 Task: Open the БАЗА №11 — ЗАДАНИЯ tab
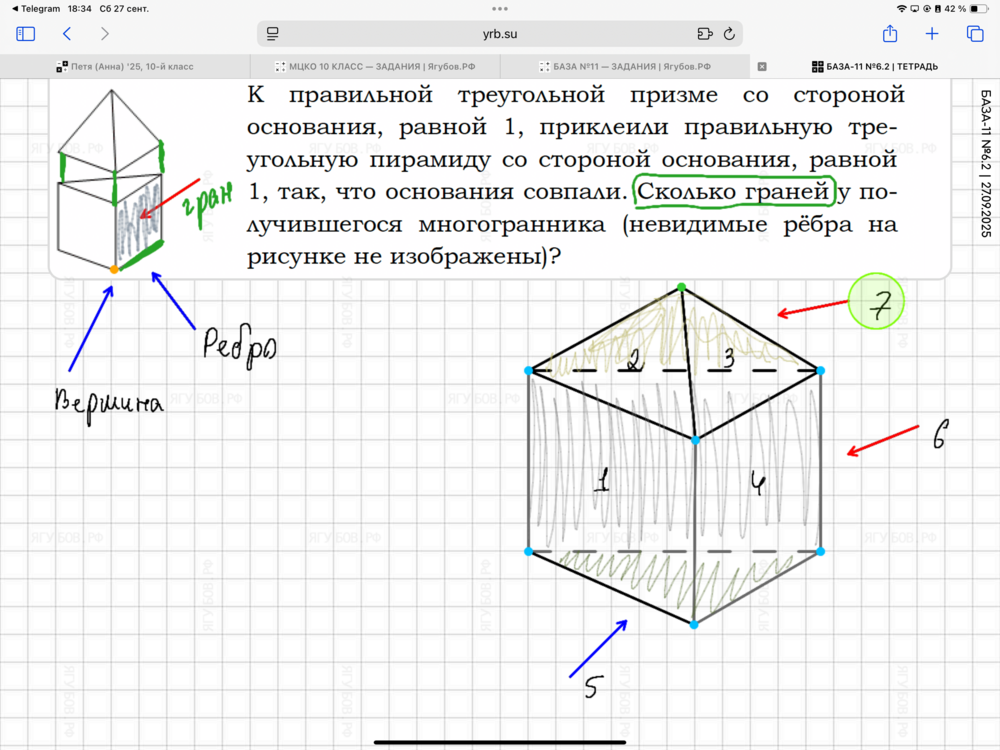click(x=625, y=67)
